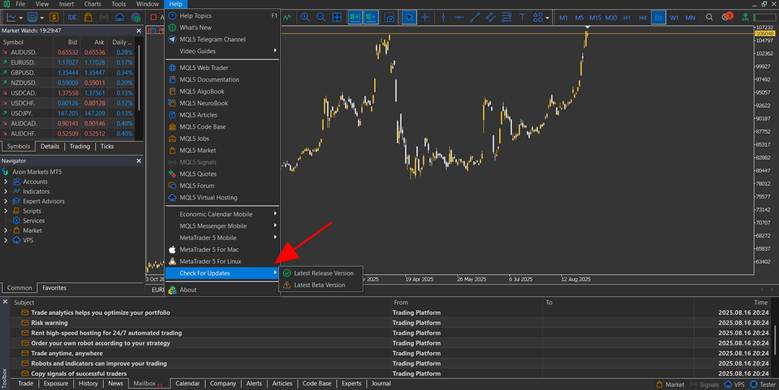Toggle M5 timeframe button
The width and height of the screenshot is (779, 390).
(x=579, y=18)
